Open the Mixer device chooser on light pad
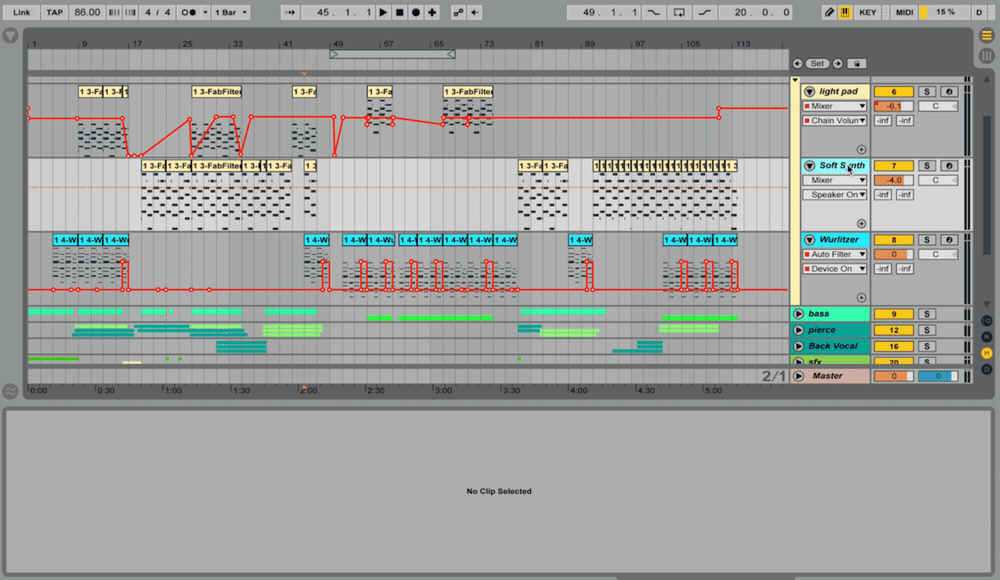The width and height of the screenshot is (1000, 580). click(834, 105)
